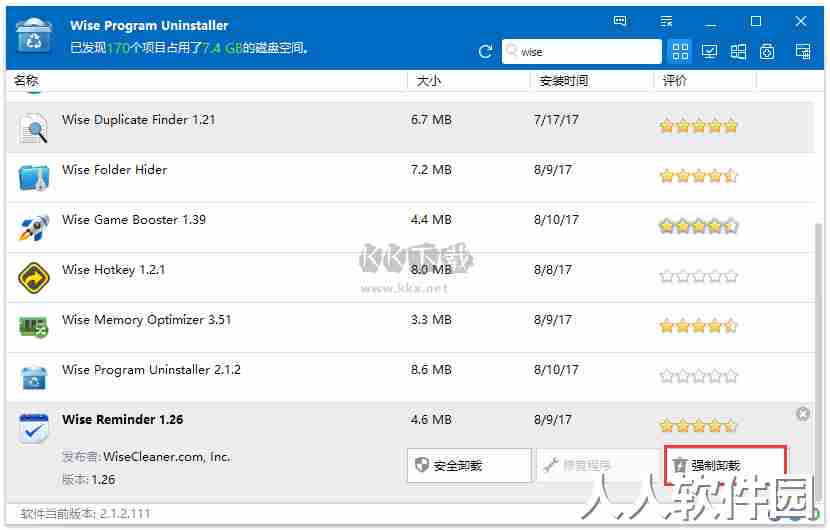Rate Wise Program Uninstaller 2.1.2 empty stars
The height and width of the screenshot is (530, 830).
click(698, 376)
